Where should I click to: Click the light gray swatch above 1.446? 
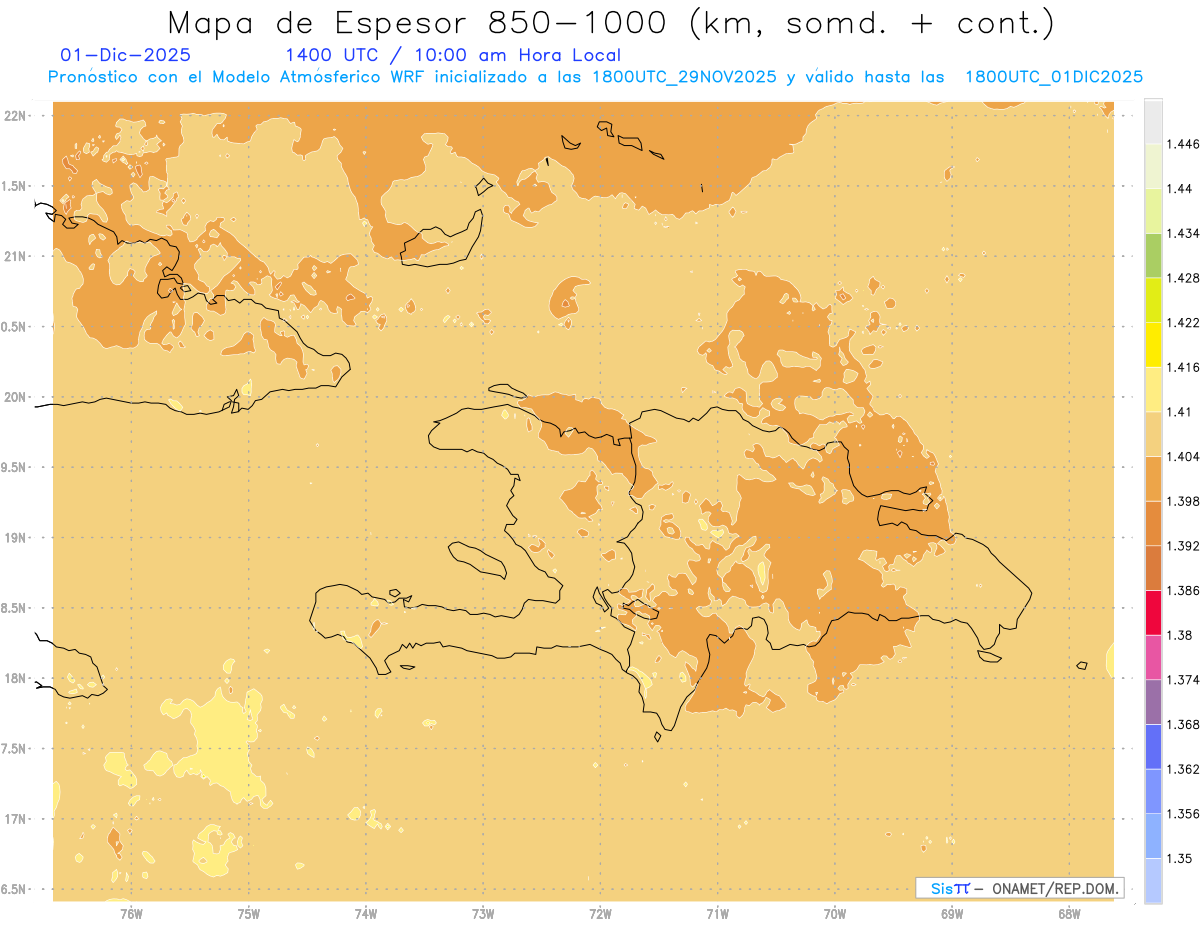coord(1153,121)
